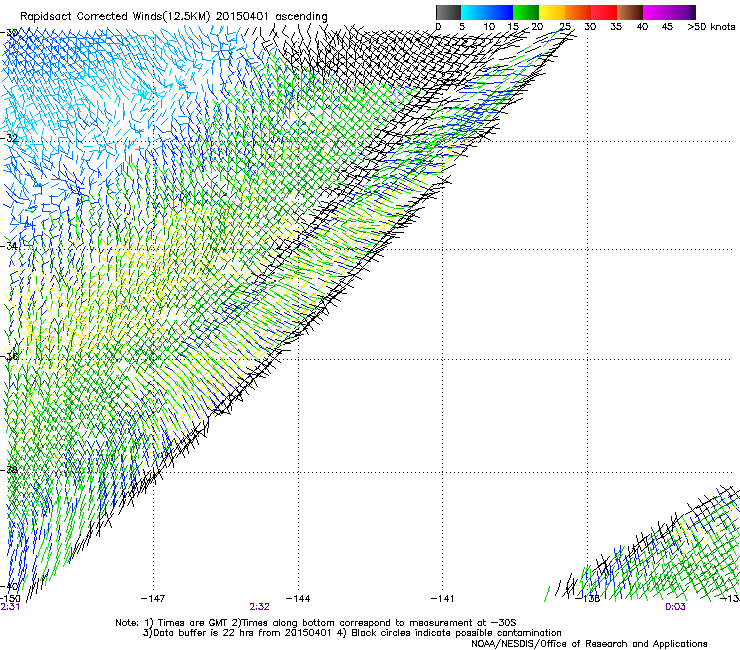Click the -144 longitude axis label

(298, 599)
